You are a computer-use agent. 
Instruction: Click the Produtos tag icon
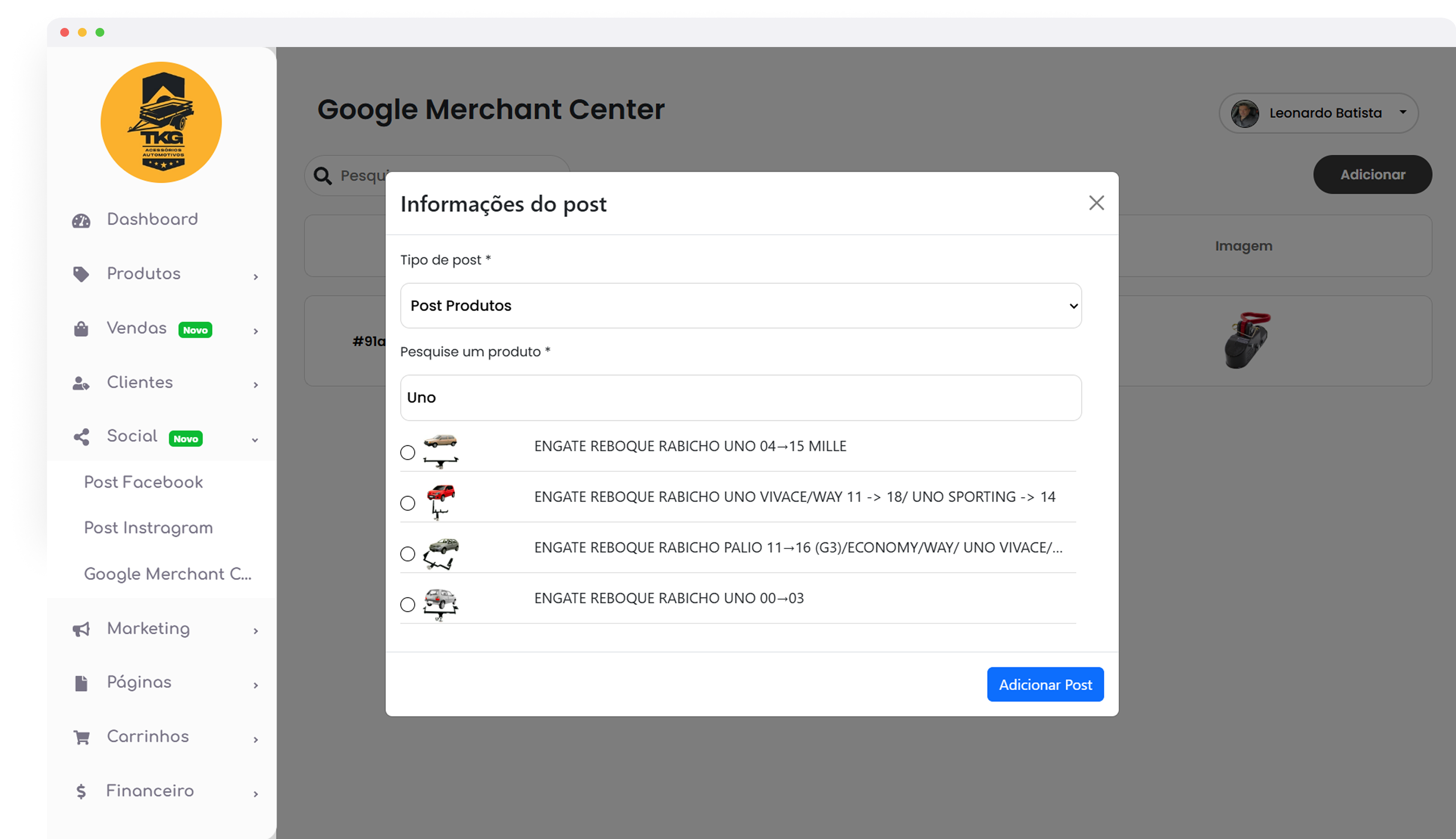tap(81, 274)
